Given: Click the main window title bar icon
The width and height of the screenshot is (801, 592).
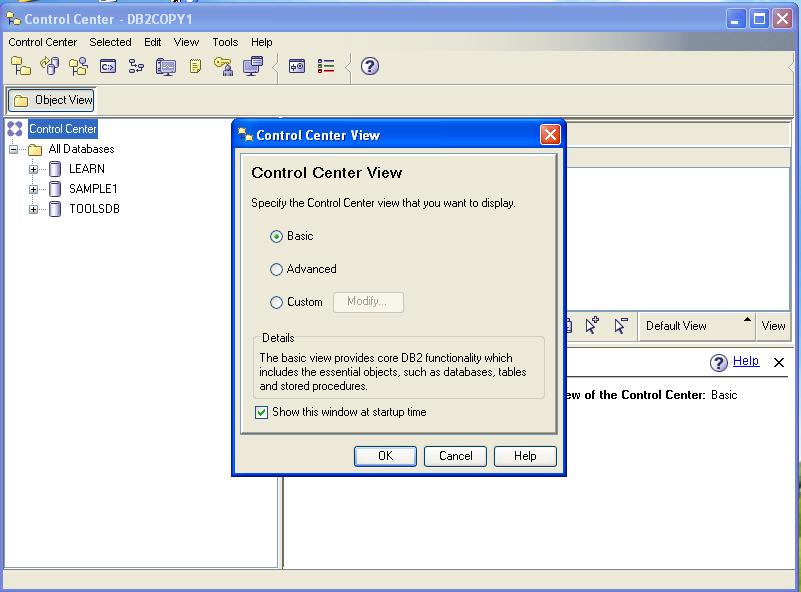Looking at the screenshot, I should pos(14,19).
